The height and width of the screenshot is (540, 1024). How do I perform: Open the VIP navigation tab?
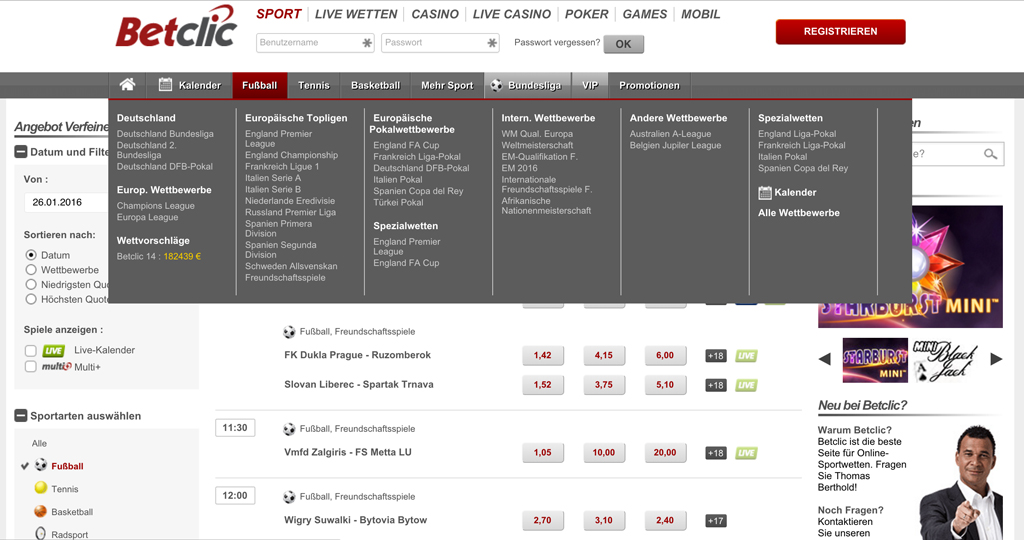coord(590,86)
